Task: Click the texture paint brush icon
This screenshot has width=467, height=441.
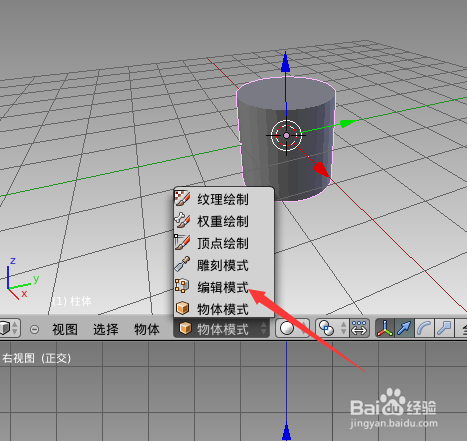Action: coord(183,199)
